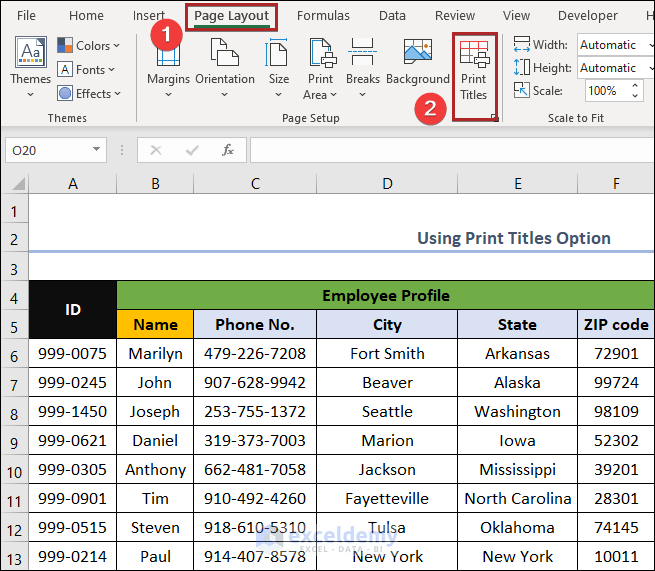Screen dimensions: 655x571
Task: Select the Employee Profile header cell
Action: (x=385, y=295)
